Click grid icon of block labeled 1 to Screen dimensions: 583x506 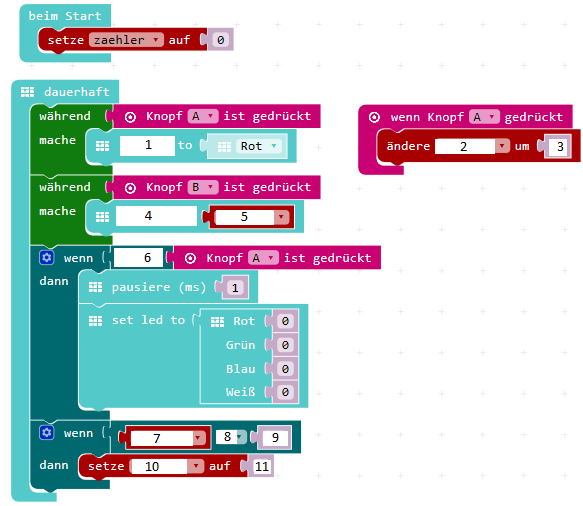[x=103, y=146]
